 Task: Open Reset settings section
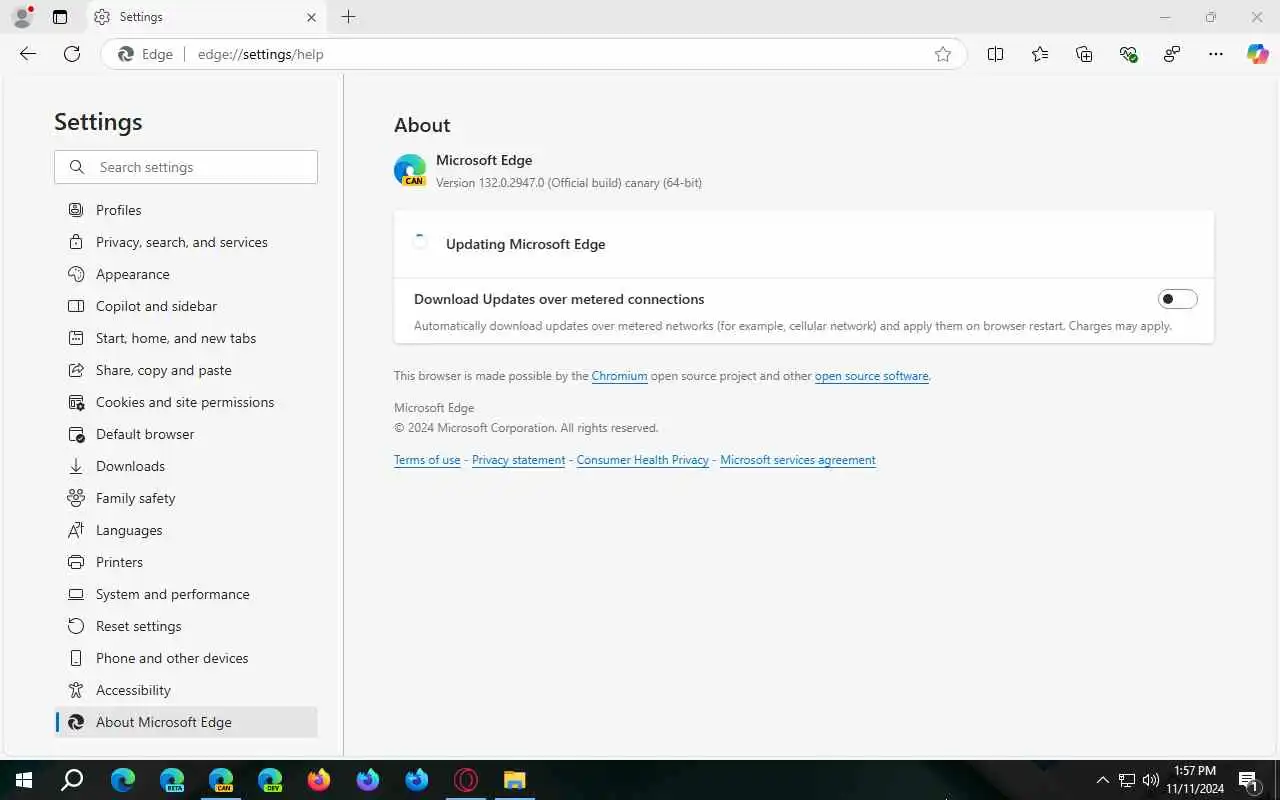click(186, 626)
